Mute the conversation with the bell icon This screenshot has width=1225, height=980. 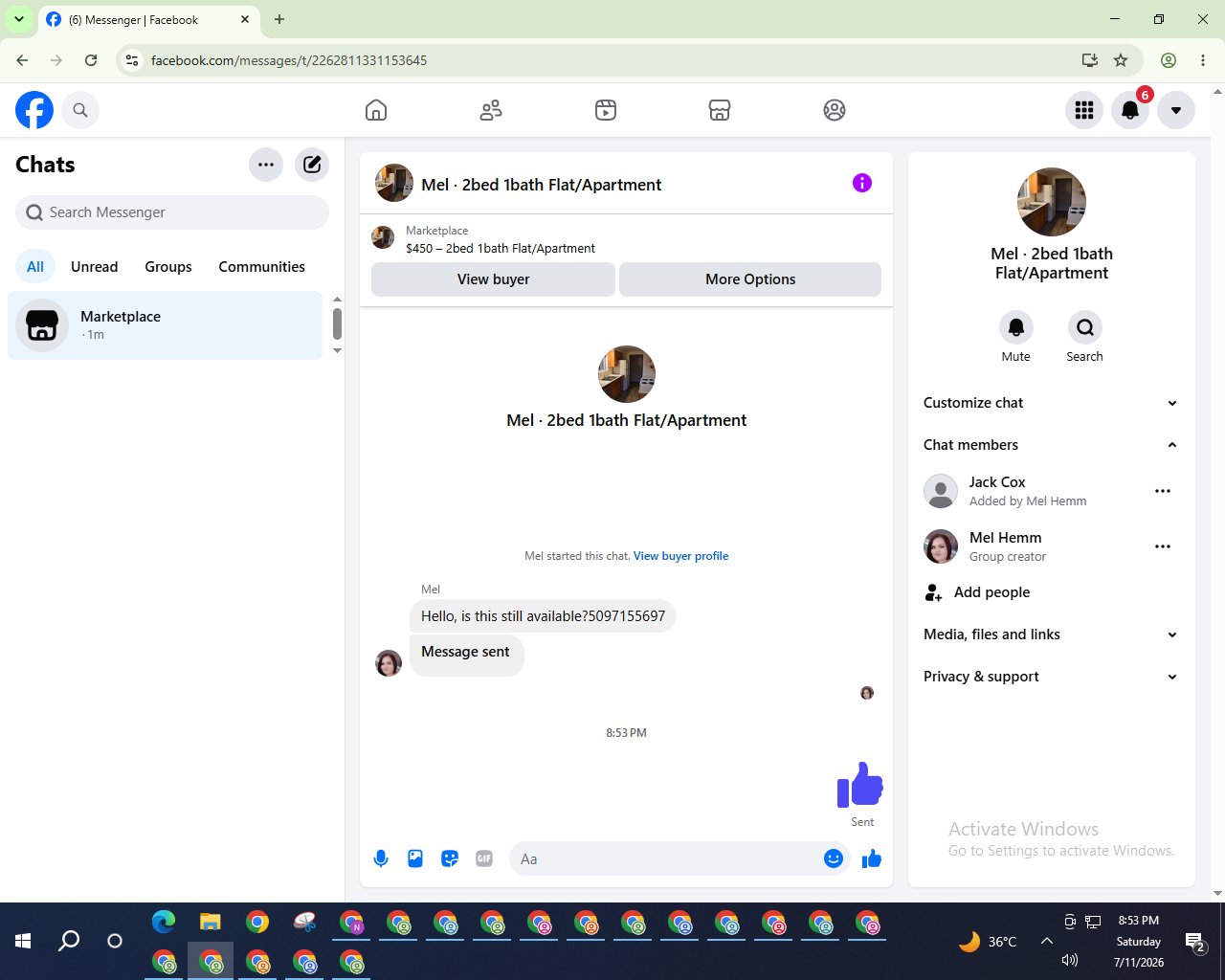(x=1016, y=327)
